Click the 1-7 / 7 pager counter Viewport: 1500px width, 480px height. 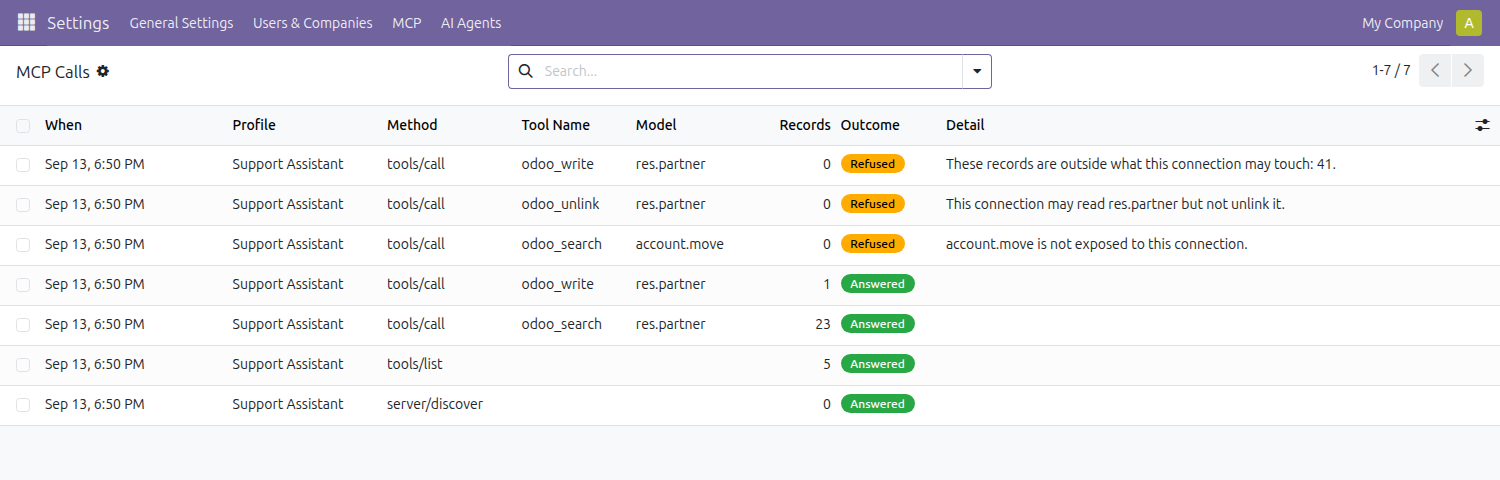tap(1391, 70)
